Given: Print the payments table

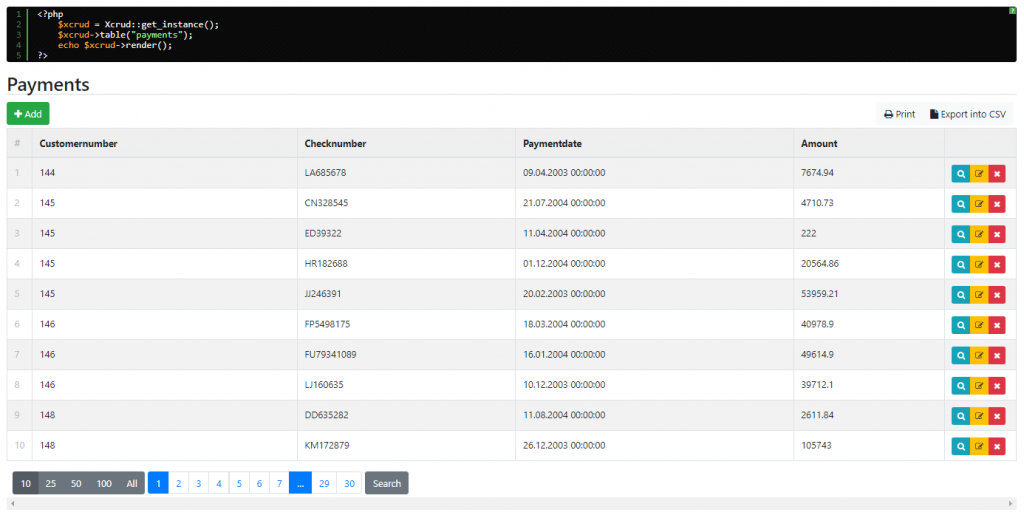Looking at the screenshot, I should coord(899,114).
